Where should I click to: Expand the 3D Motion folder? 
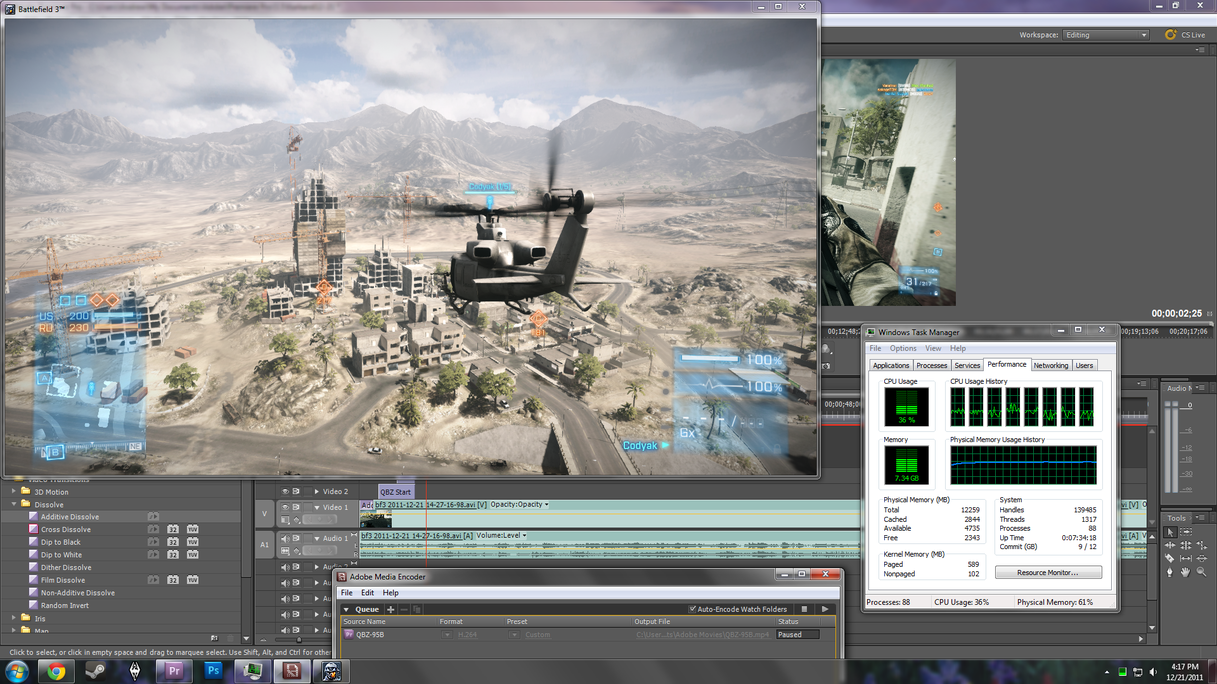point(14,492)
